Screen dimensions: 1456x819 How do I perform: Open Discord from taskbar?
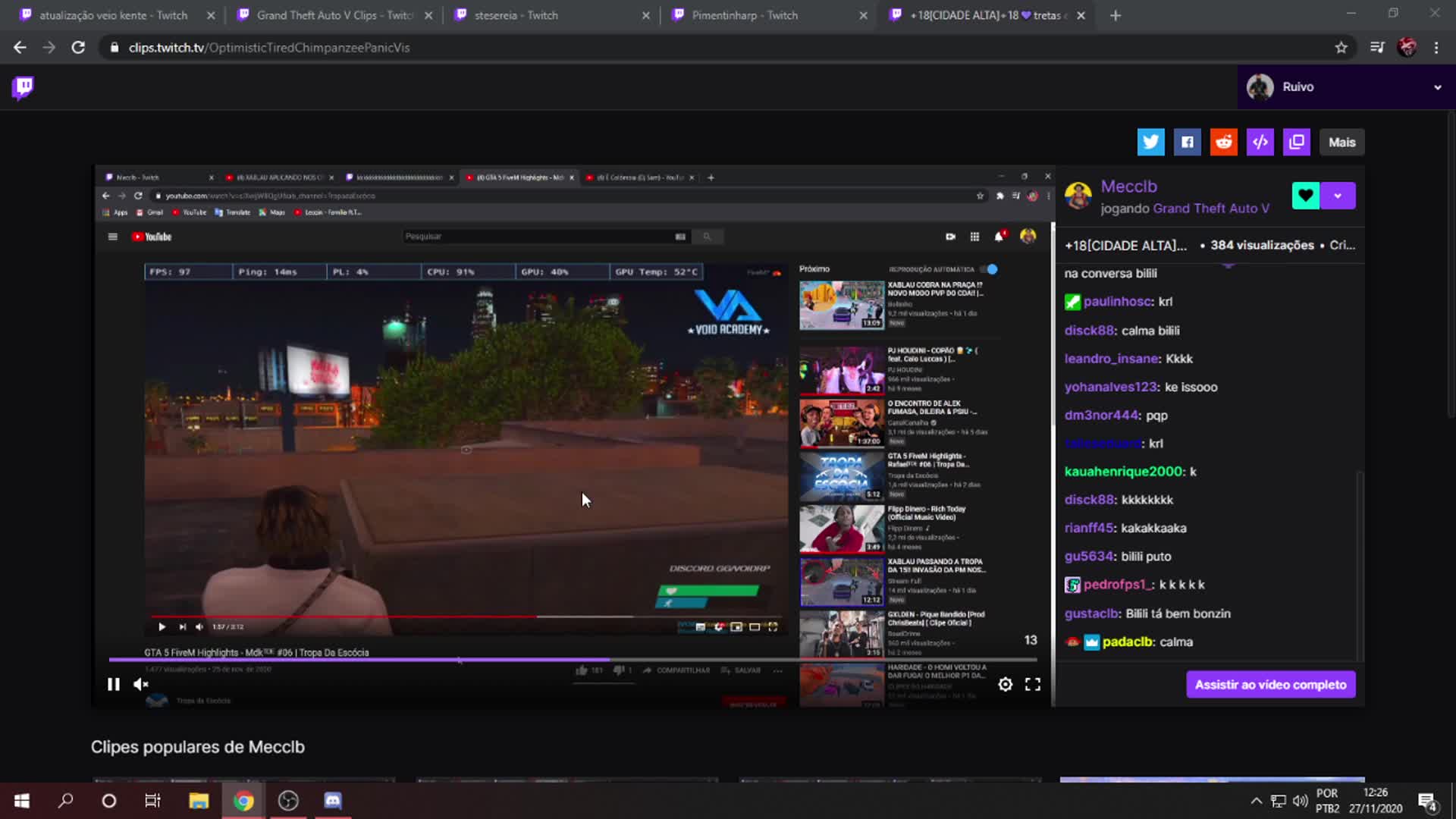333,801
